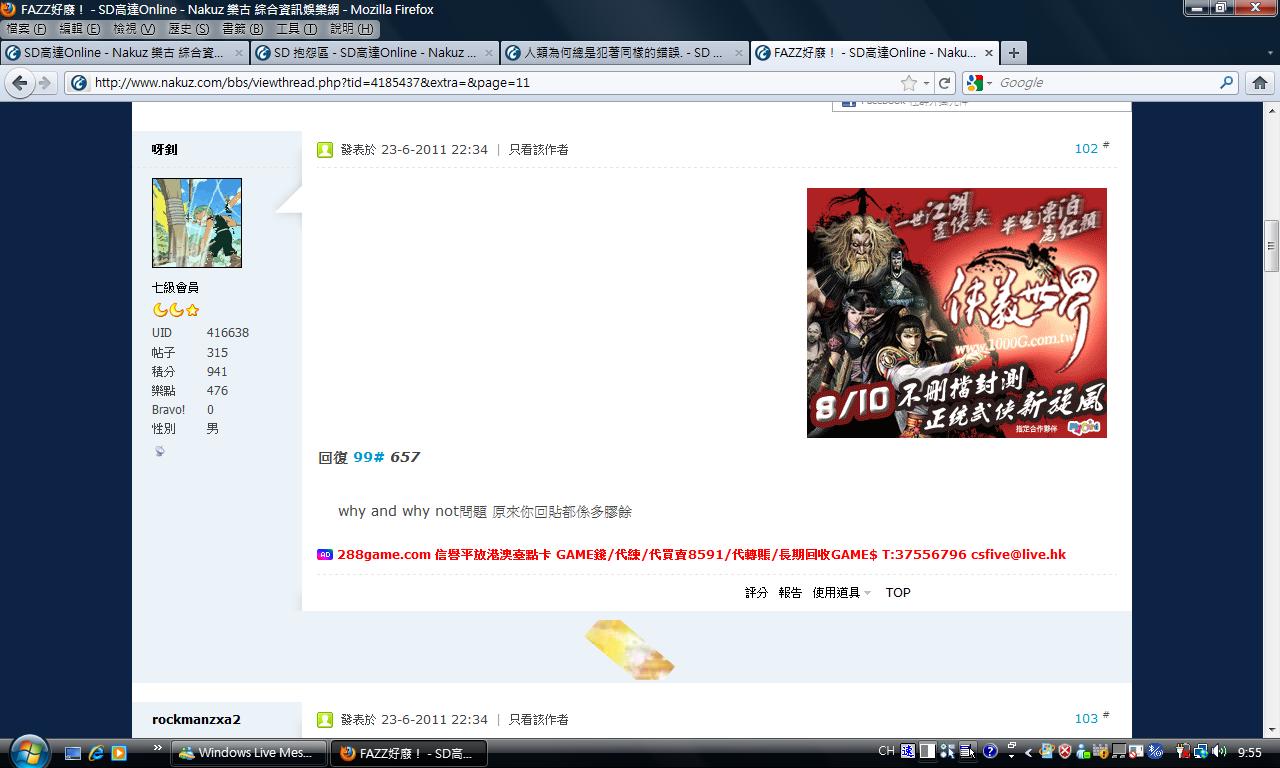Open the new tab plus button
Viewport: 1280px width, 768px height.
tap(1013, 53)
